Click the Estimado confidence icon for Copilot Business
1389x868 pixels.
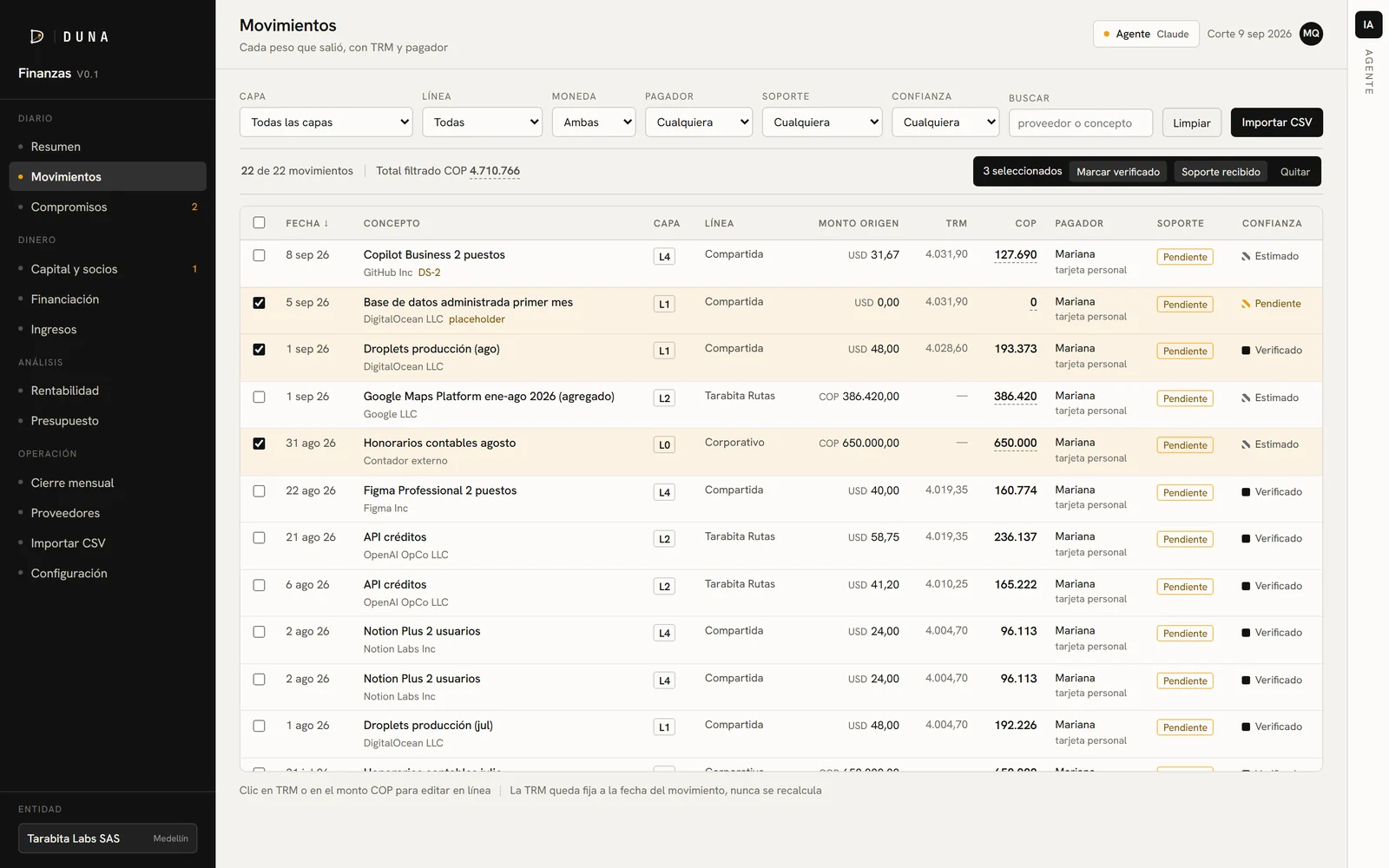[1246, 256]
